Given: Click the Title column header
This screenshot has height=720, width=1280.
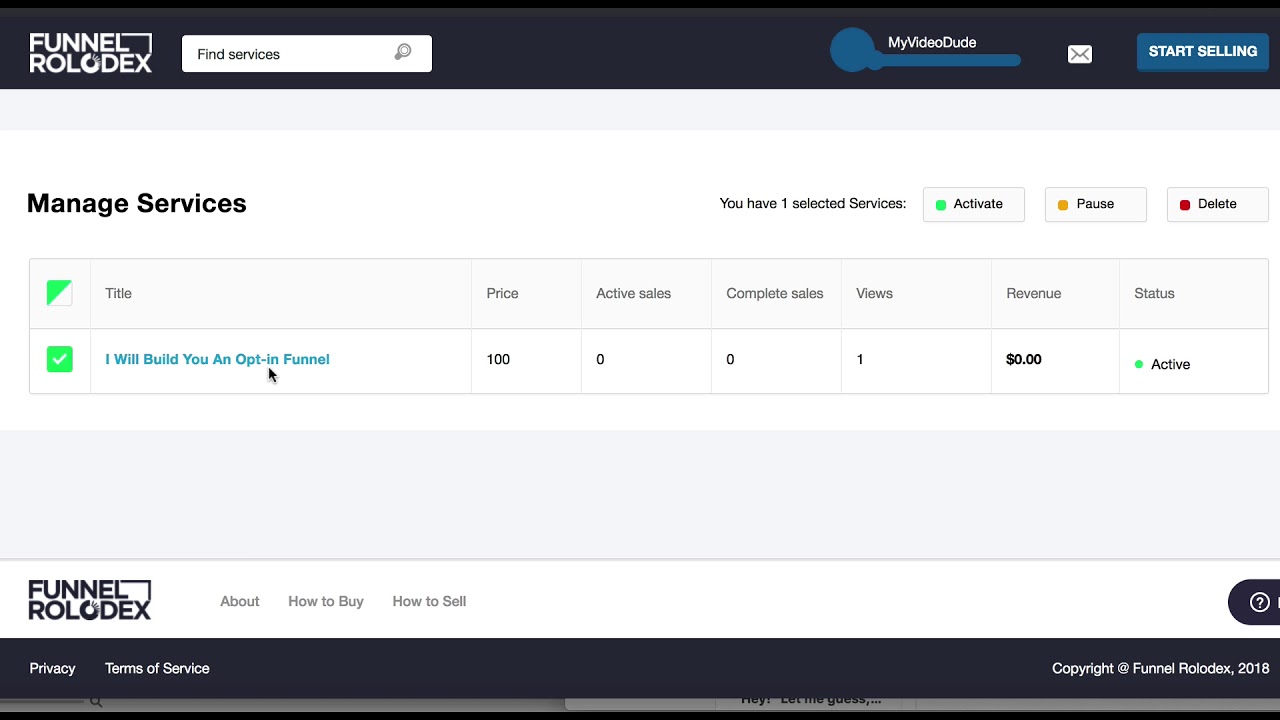Looking at the screenshot, I should pos(118,293).
